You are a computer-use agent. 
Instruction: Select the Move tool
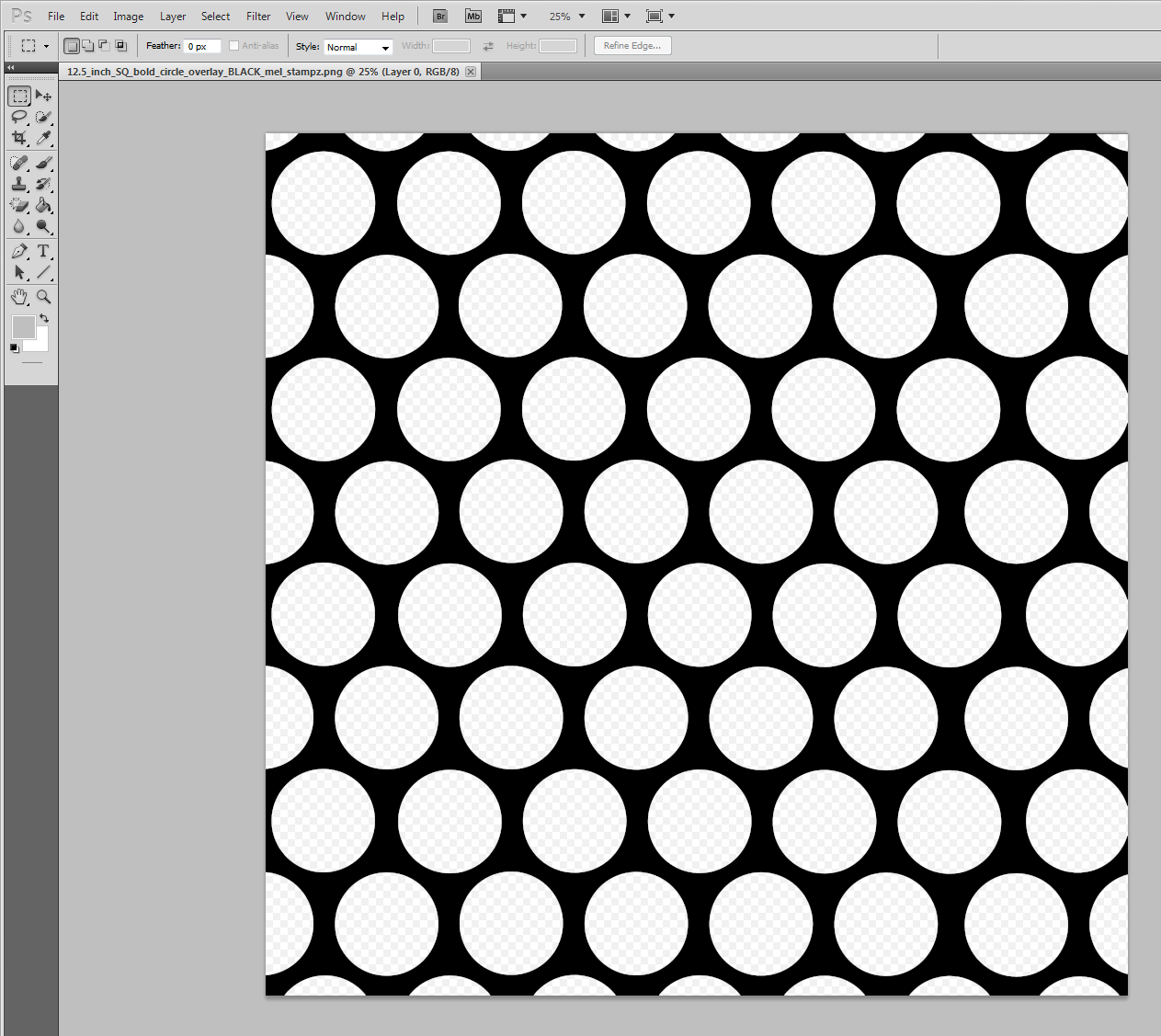pyautogui.click(x=43, y=95)
